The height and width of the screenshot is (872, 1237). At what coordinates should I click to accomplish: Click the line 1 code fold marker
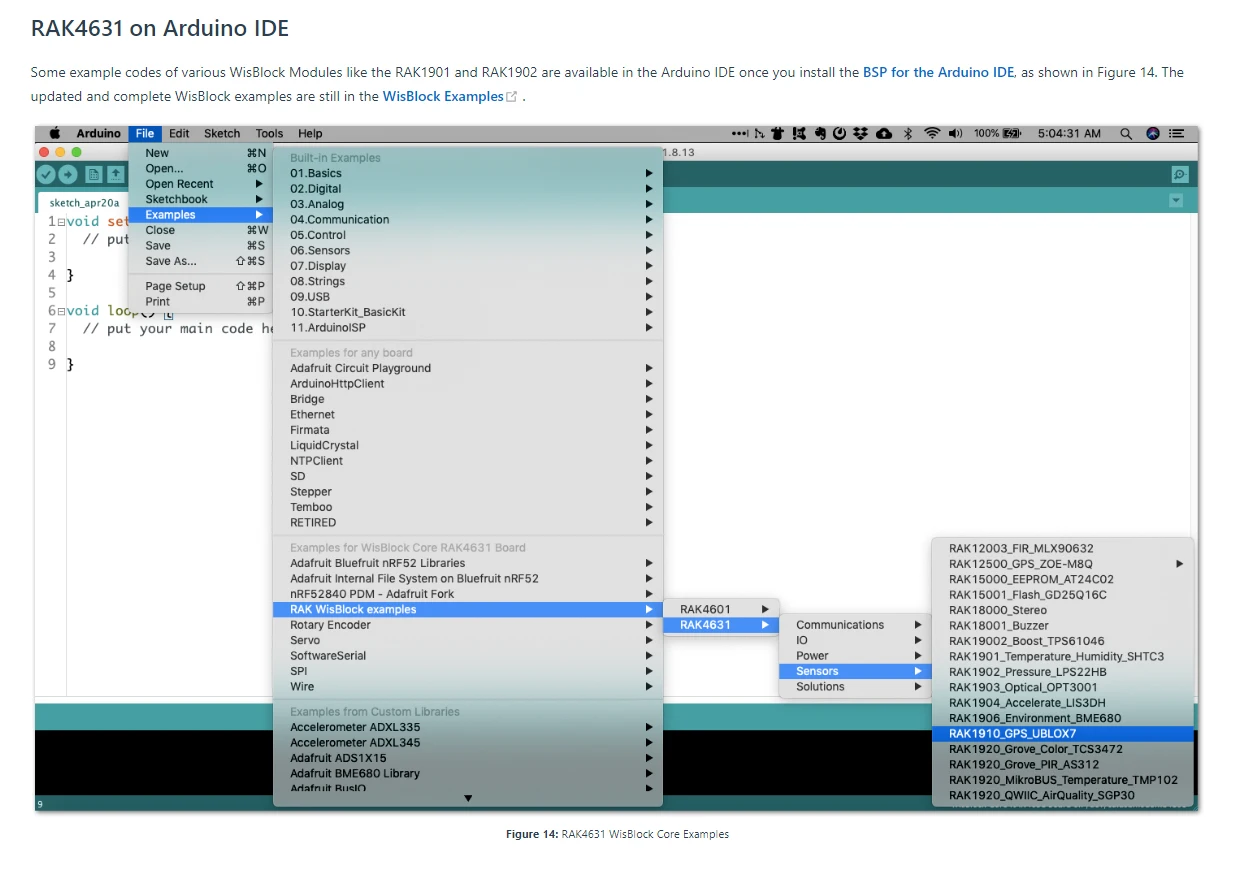click(x=61, y=222)
